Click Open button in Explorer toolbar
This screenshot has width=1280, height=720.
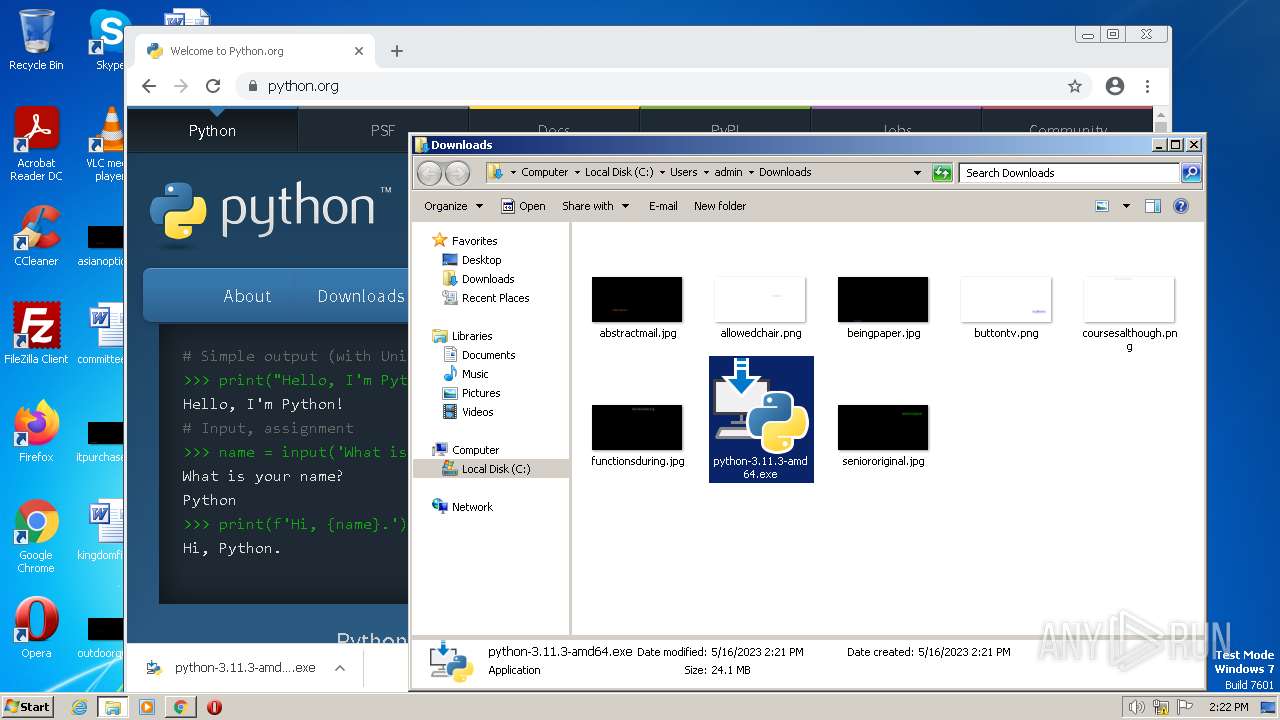(x=523, y=206)
